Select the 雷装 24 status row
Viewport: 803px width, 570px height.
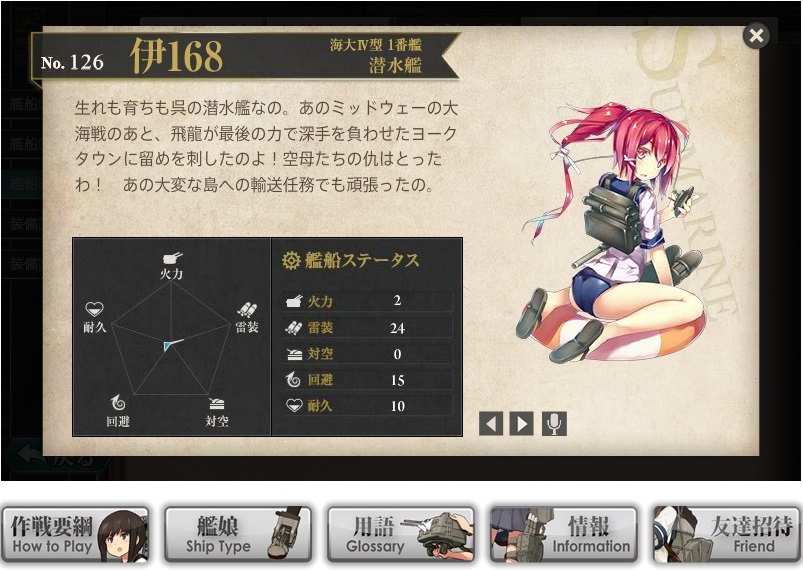tap(367, 328)
